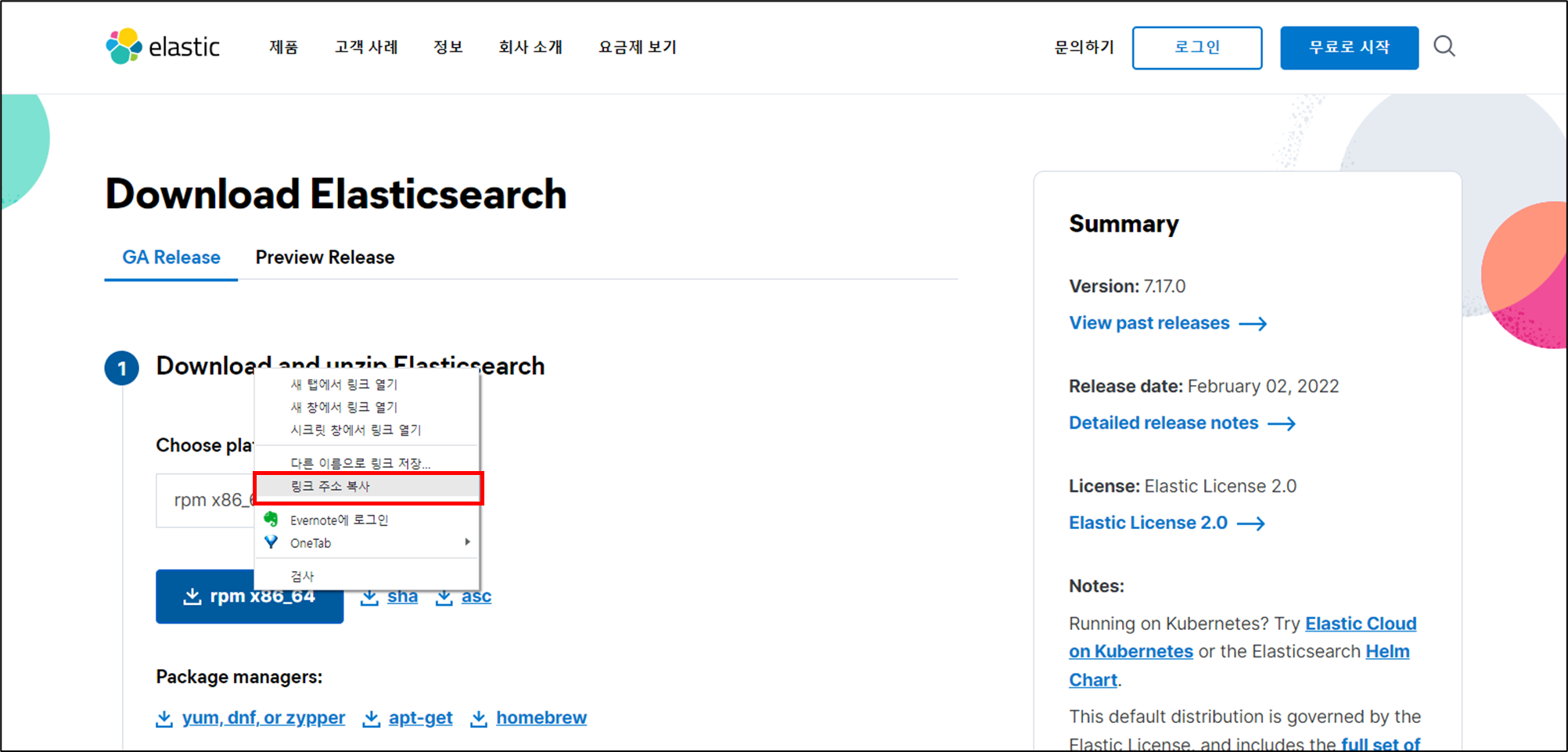Open the asc download link
Image resolution: width=1568 pixels, height=752 pixels.
click(477, 597)
